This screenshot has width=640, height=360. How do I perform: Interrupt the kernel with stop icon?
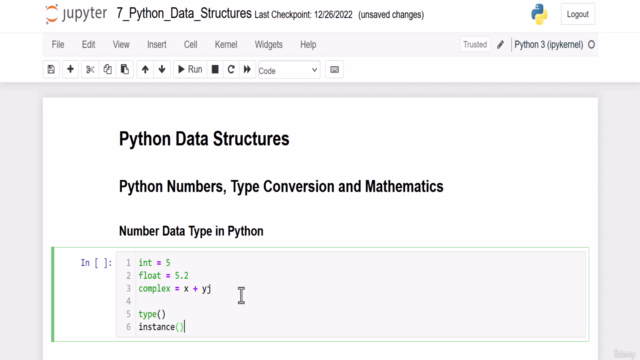tap(215, 69)
